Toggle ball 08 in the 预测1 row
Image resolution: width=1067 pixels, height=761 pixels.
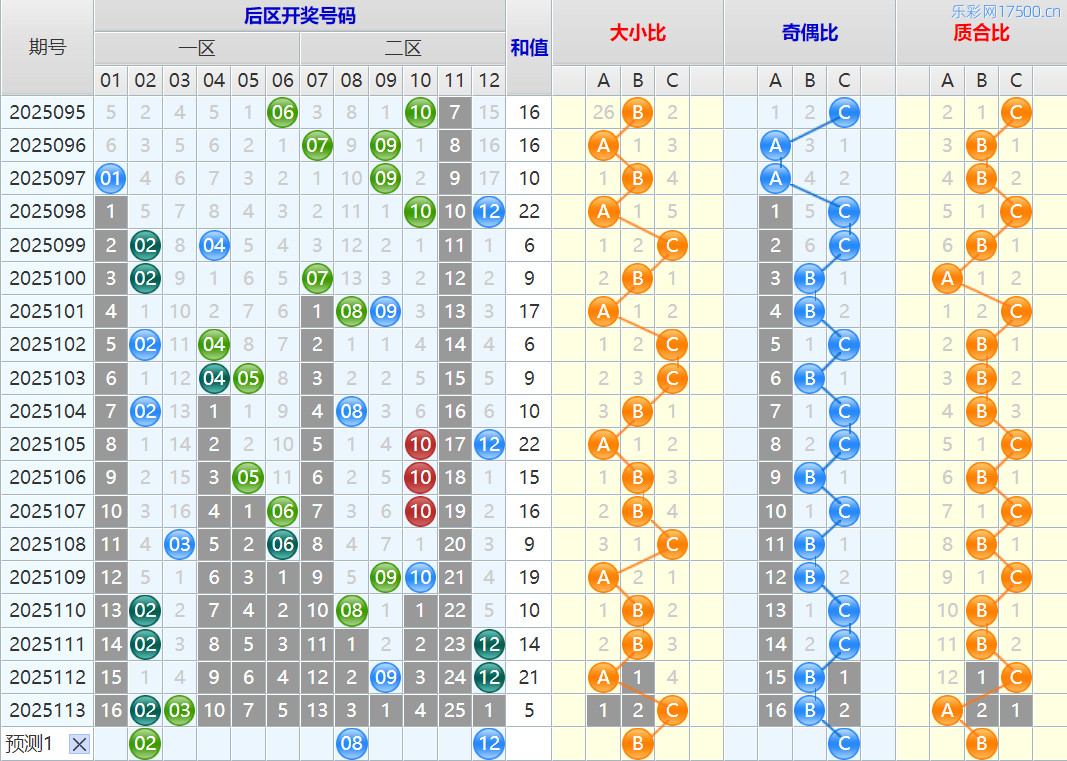point(351,743)
